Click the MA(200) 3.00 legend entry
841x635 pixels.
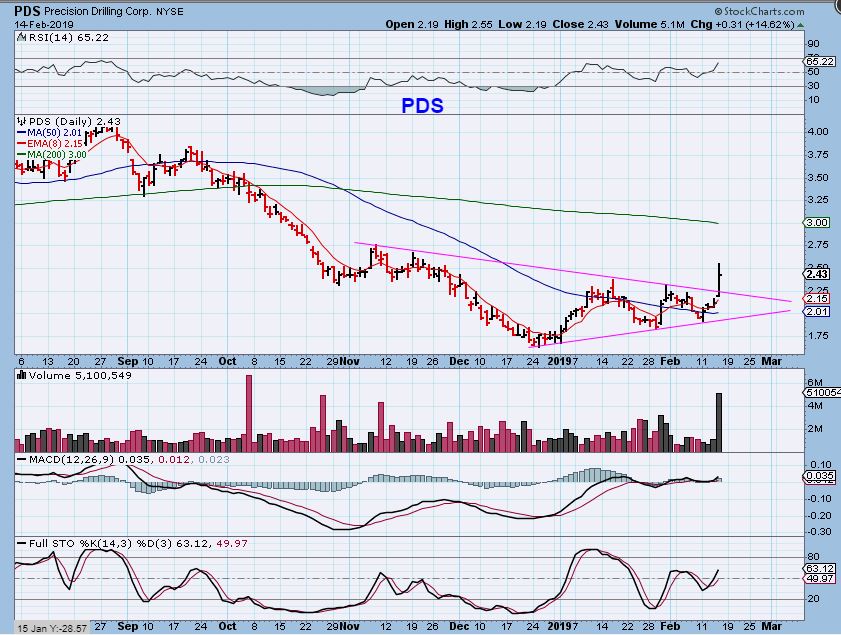pos(52,155)
